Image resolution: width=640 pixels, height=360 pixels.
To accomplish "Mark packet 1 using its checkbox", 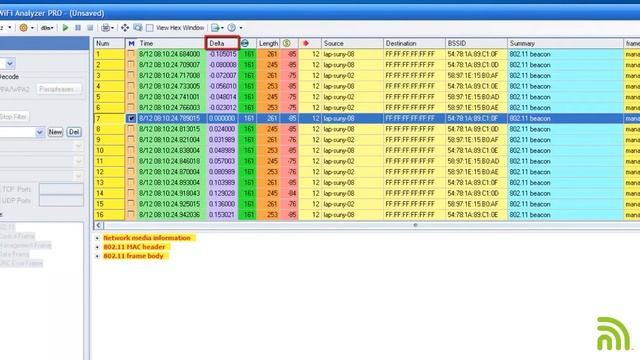I will pyautogui.click(x=131, y=54).
